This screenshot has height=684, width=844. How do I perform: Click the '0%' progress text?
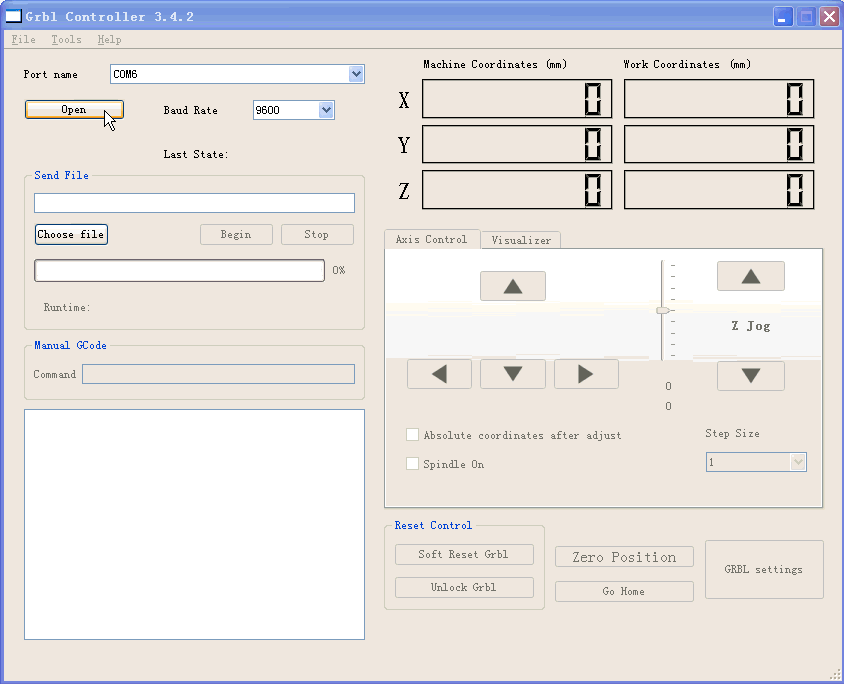pyautogui.click(x=339, y=270)
